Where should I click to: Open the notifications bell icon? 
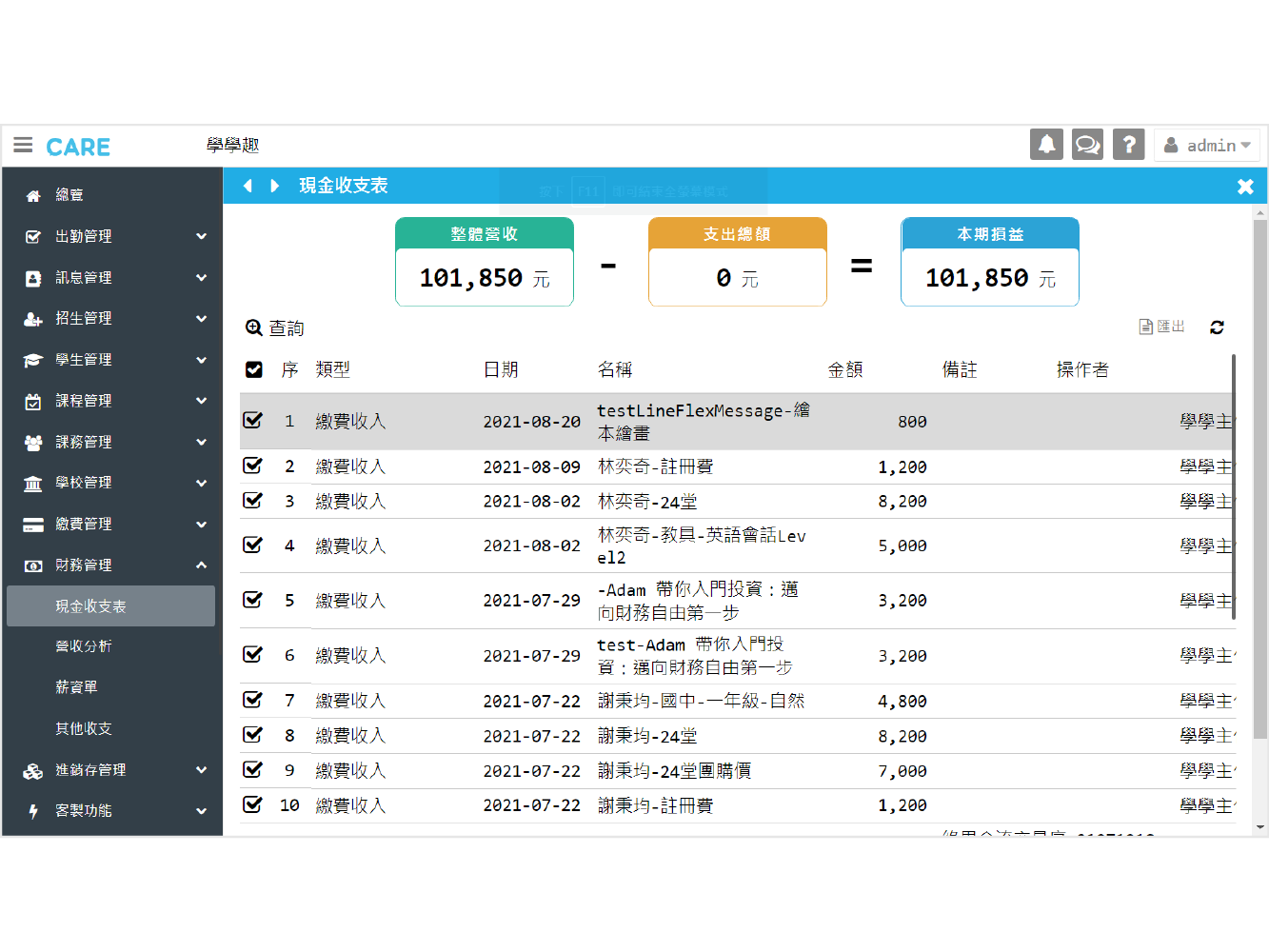(1046, 145)
